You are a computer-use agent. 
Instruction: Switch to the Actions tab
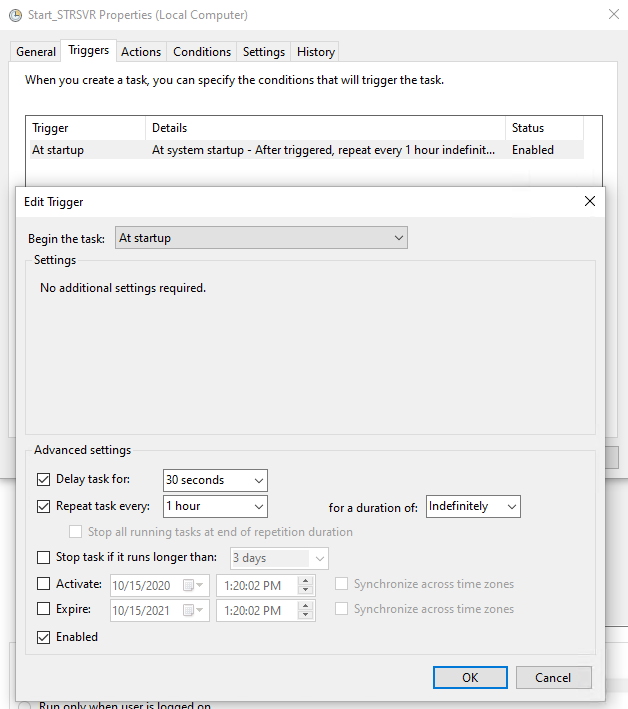pyautogui.click(x=141, y=52)
